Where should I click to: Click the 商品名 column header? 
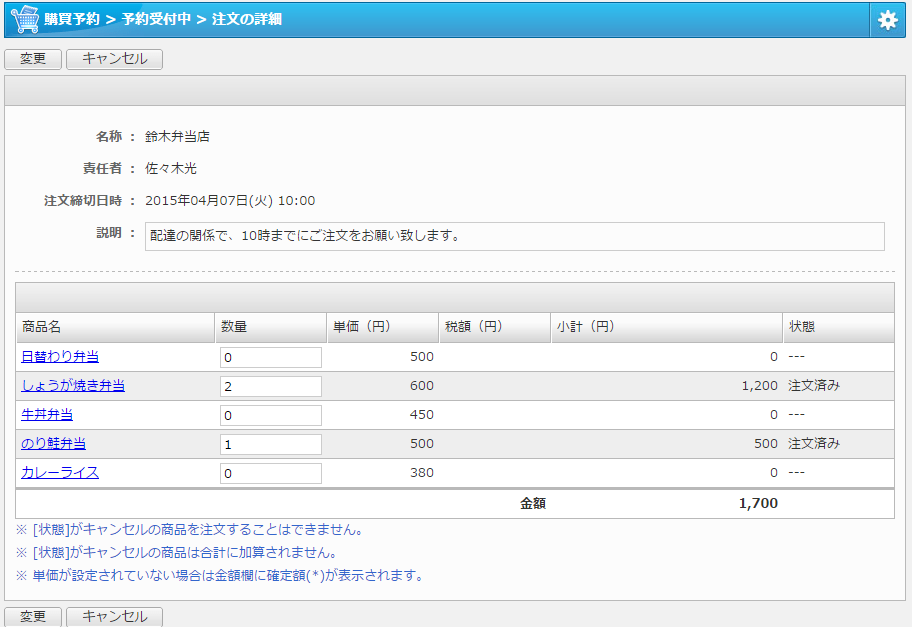[x=42, y=328]
